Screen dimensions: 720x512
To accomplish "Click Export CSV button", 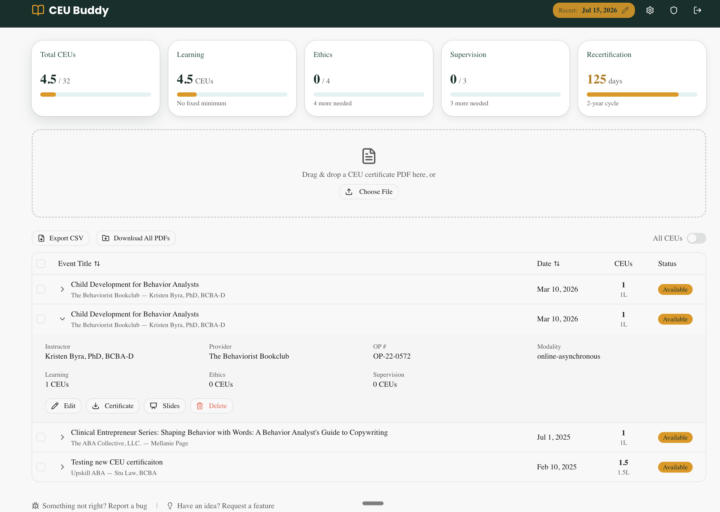I will pos(61,238).
